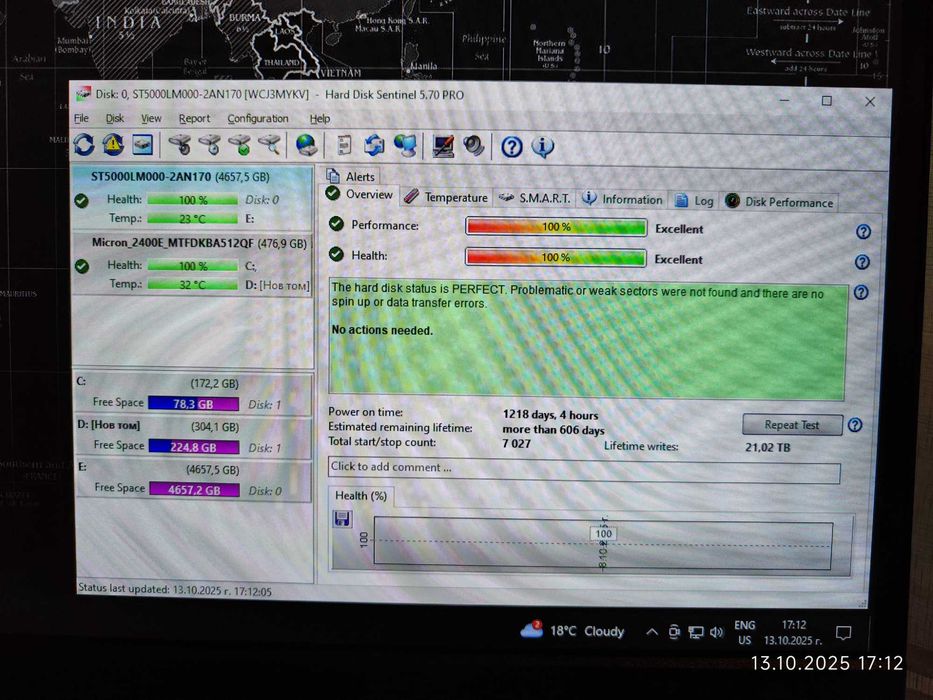
Task: Open the File menu
Action: pos(82,118)
